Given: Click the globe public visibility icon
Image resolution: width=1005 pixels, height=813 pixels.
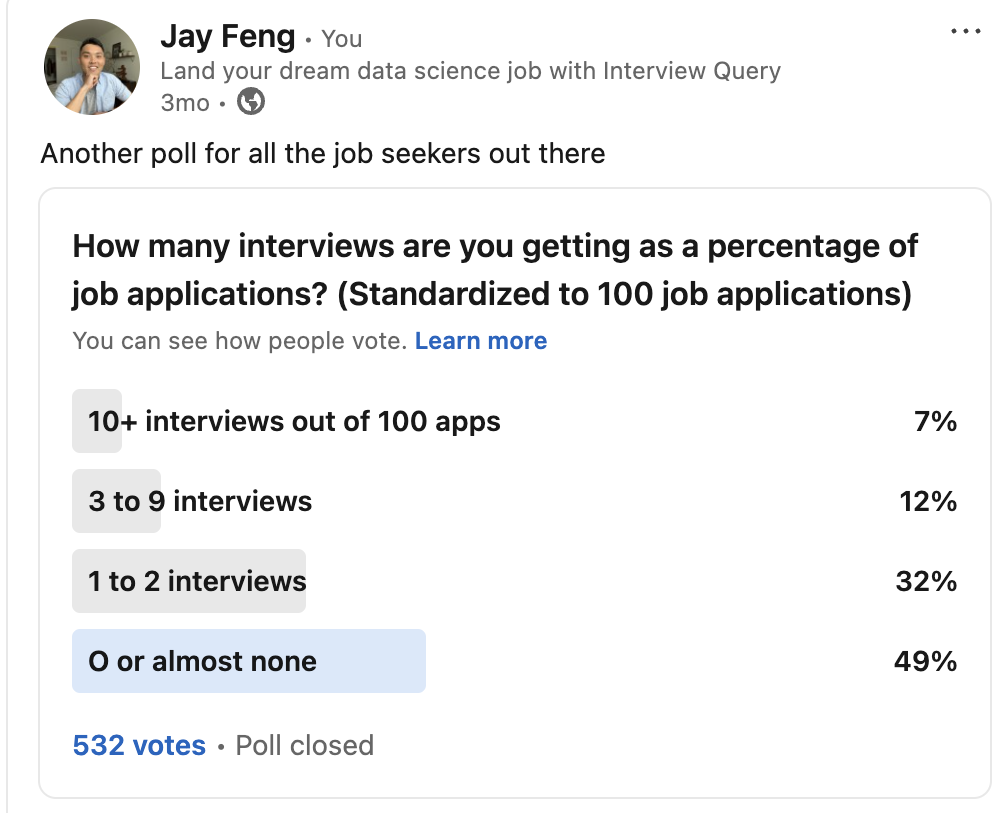Looking at the screenshot, I should tap(251, 102).
